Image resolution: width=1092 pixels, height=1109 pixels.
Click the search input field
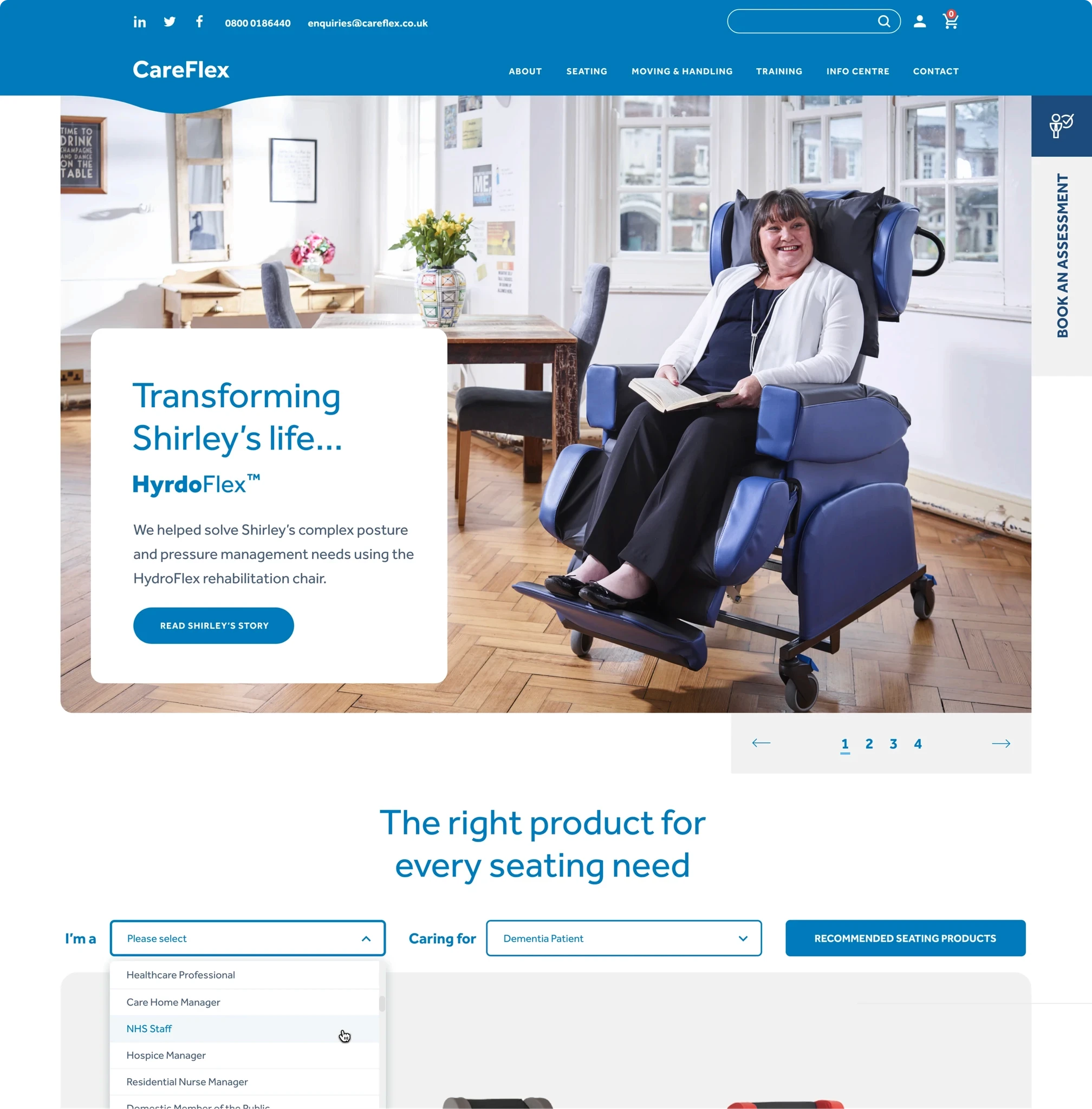800,22
